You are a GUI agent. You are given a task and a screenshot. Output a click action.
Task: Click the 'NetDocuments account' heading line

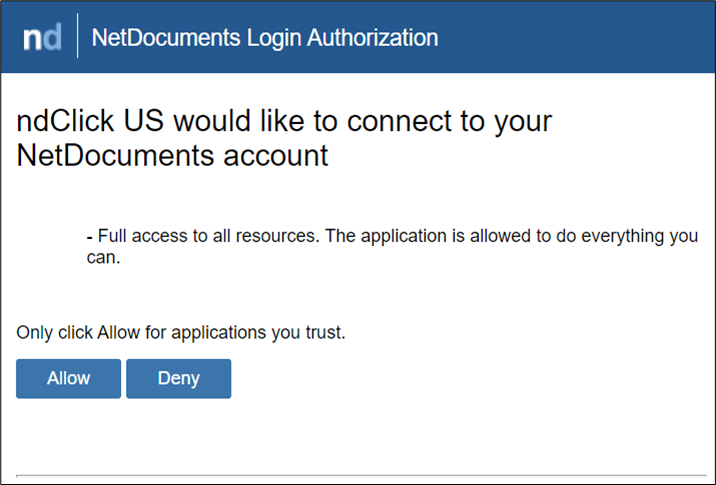click(172, 156)
